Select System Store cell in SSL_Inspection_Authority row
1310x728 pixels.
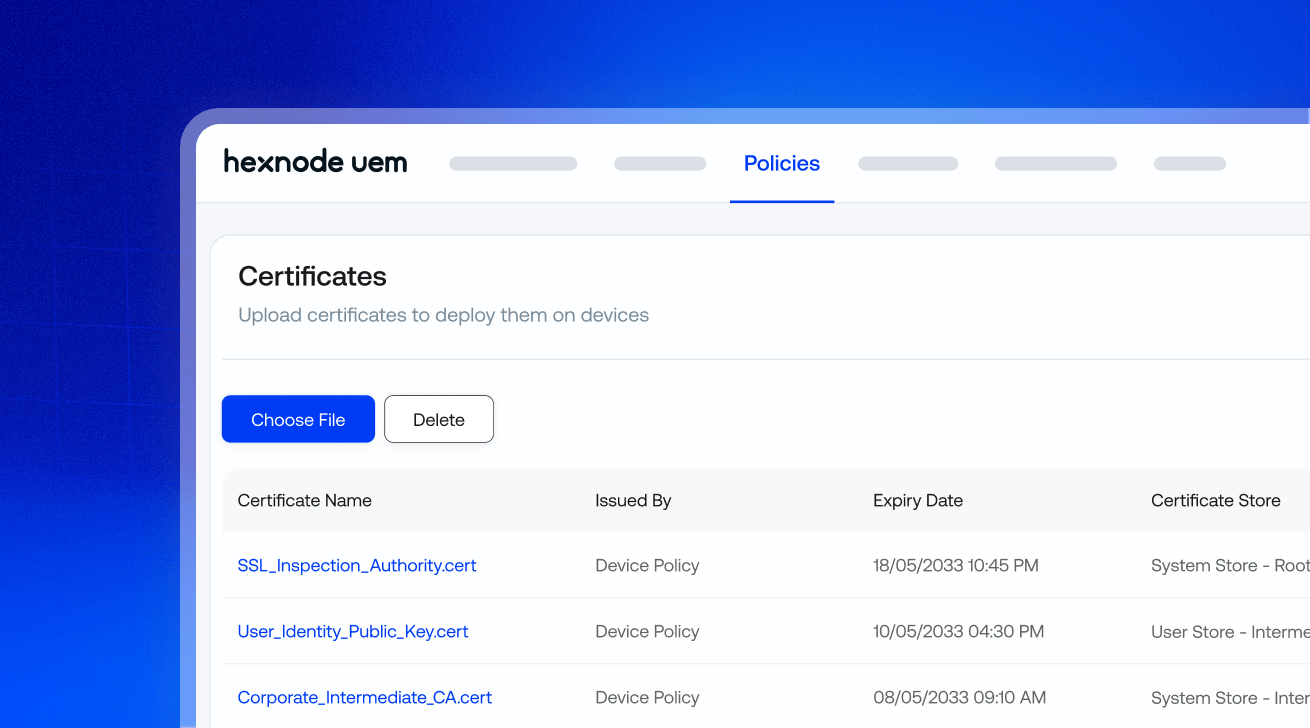pyautogui.click(x=1230, y=566)
